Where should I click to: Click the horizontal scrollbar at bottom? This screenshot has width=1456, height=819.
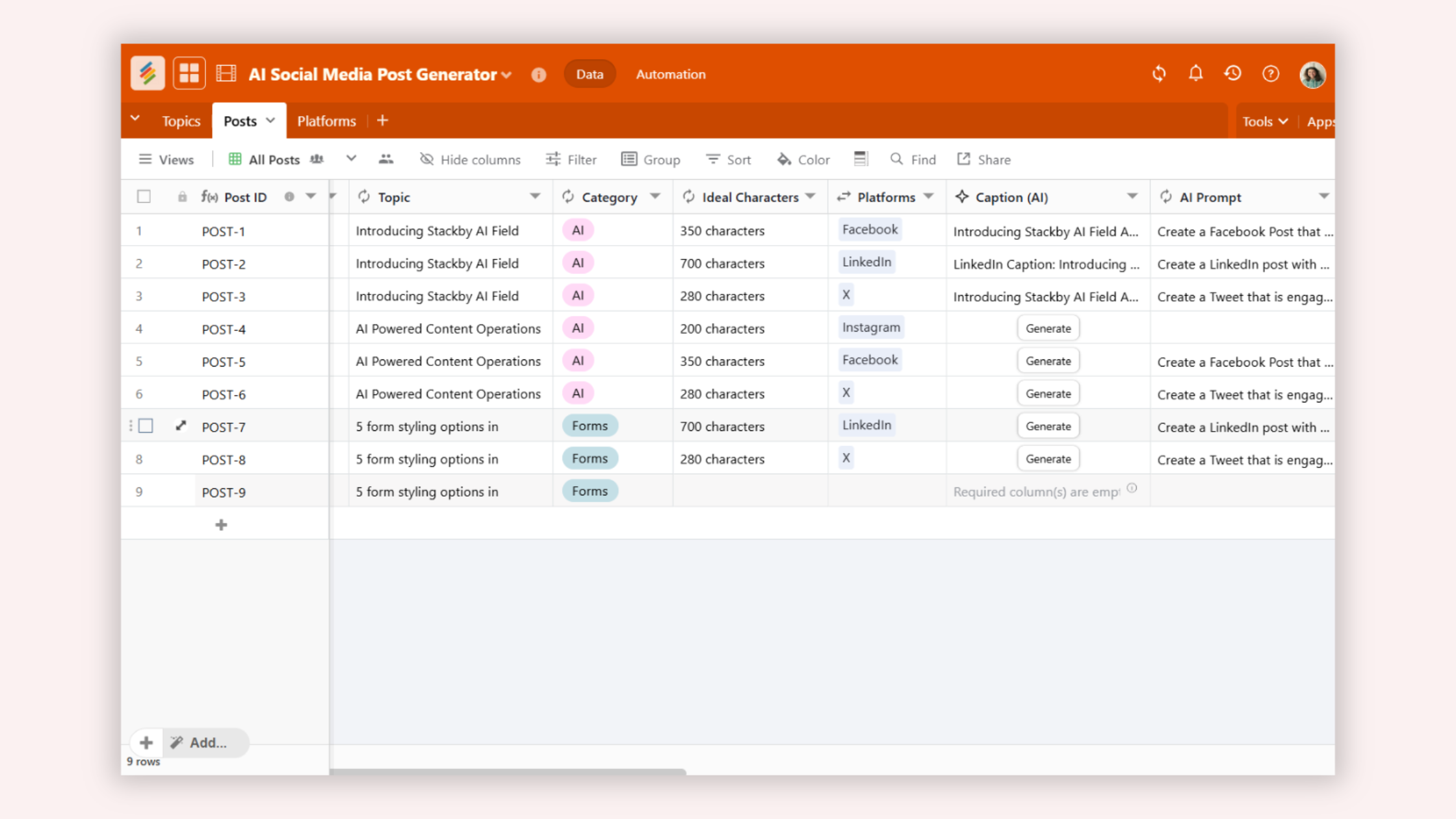pos(507,772)
